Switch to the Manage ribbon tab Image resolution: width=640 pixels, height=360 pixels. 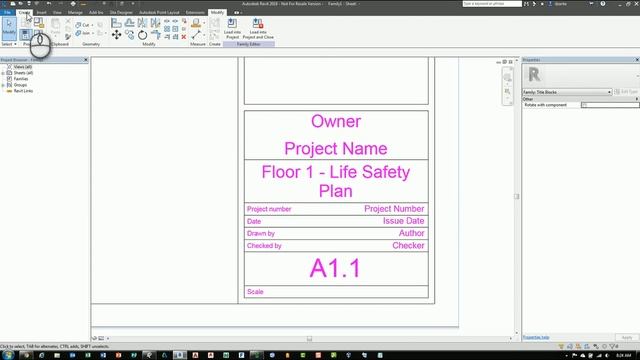tap(75, 13)
